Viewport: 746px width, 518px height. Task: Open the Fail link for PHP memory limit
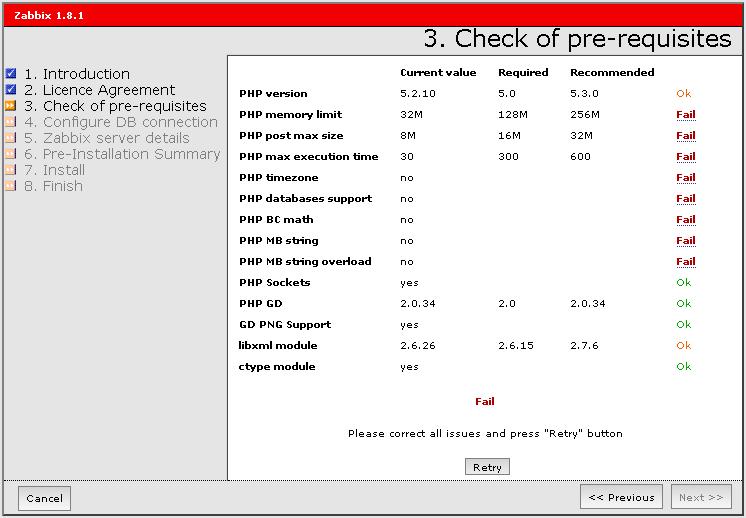[685, 115]
